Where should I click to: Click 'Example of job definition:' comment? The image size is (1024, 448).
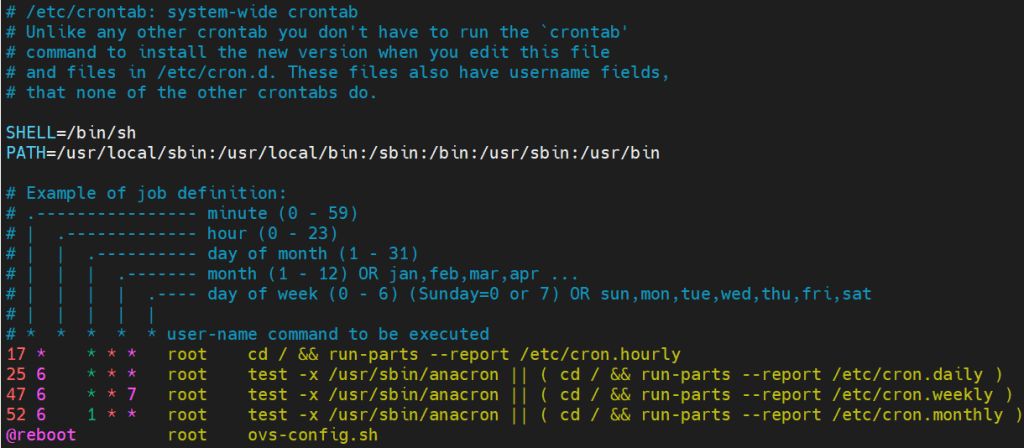[156, 193]
